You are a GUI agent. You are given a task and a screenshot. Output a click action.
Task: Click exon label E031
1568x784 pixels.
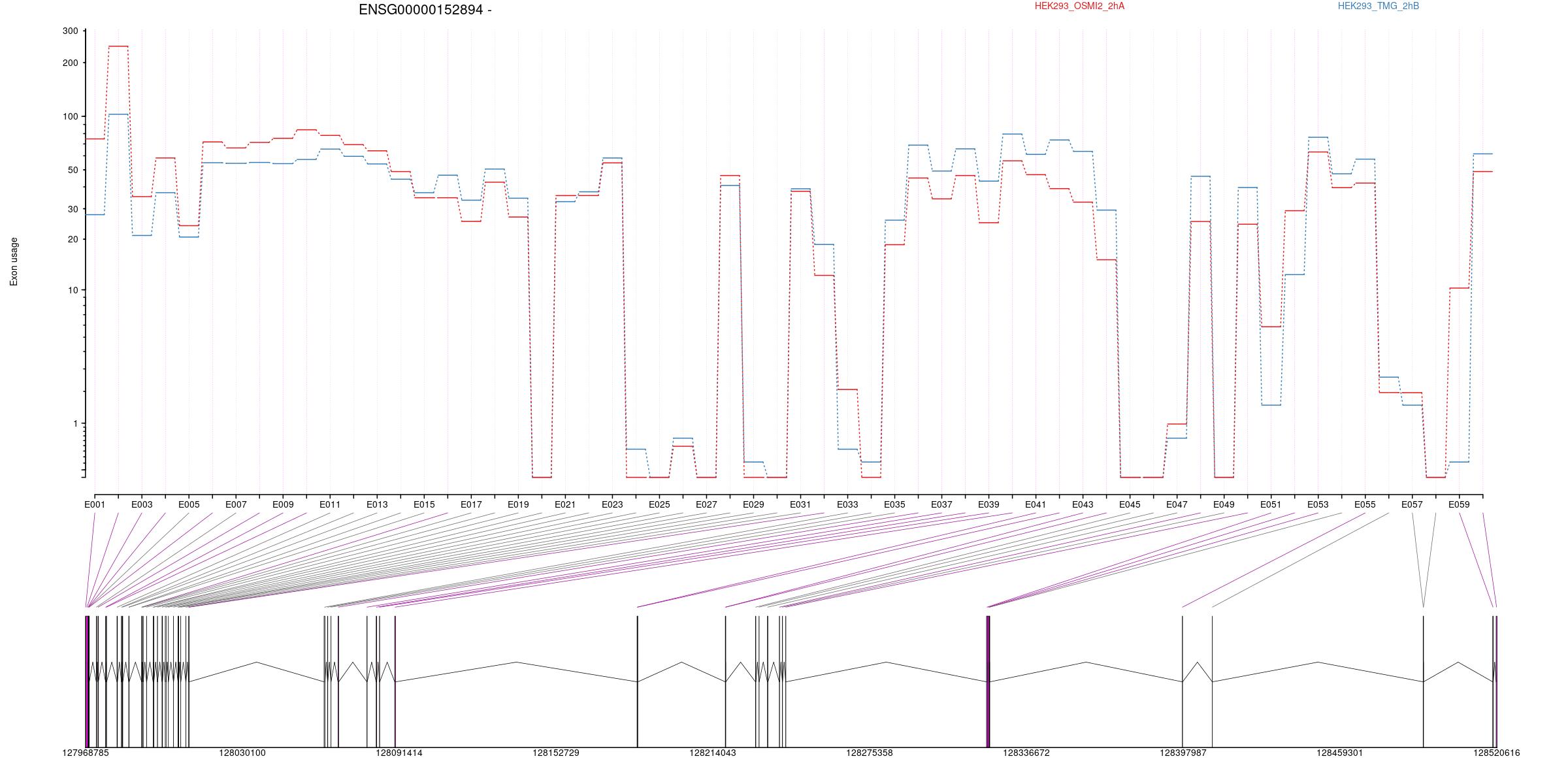[x=800, y=504]
